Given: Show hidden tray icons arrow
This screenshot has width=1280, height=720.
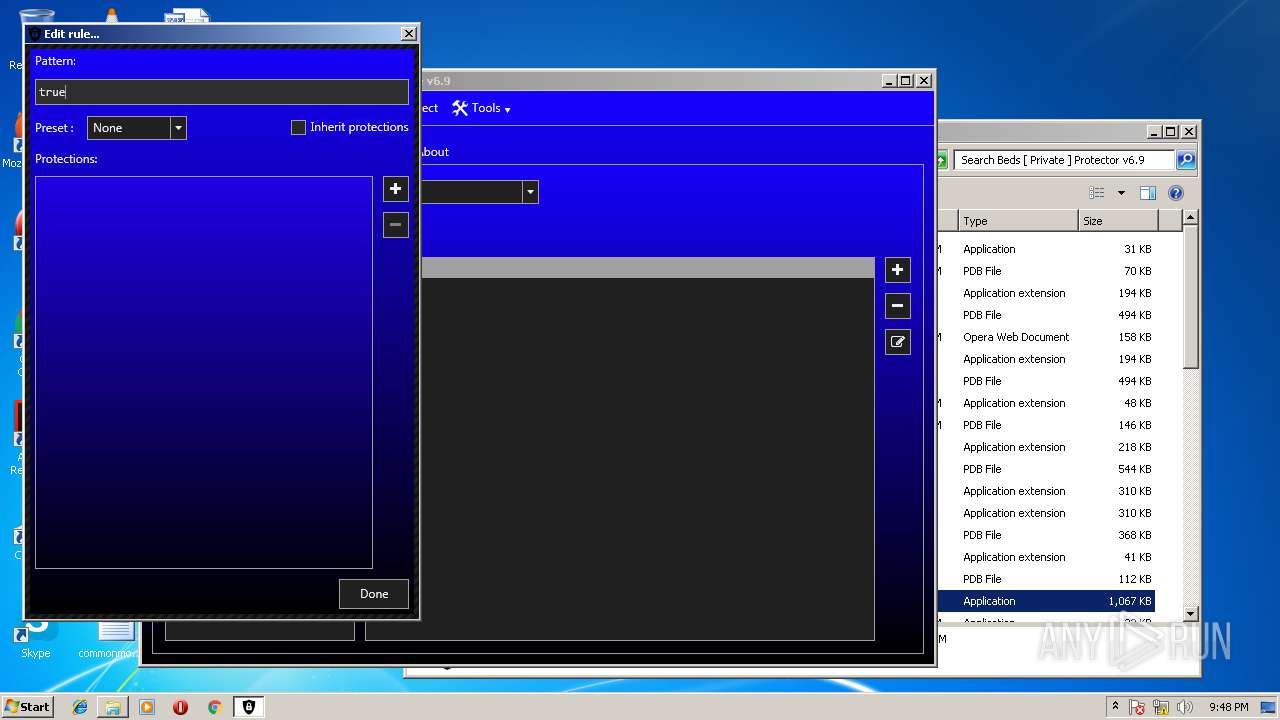Looking at the screenshot, I should 1115,706.
